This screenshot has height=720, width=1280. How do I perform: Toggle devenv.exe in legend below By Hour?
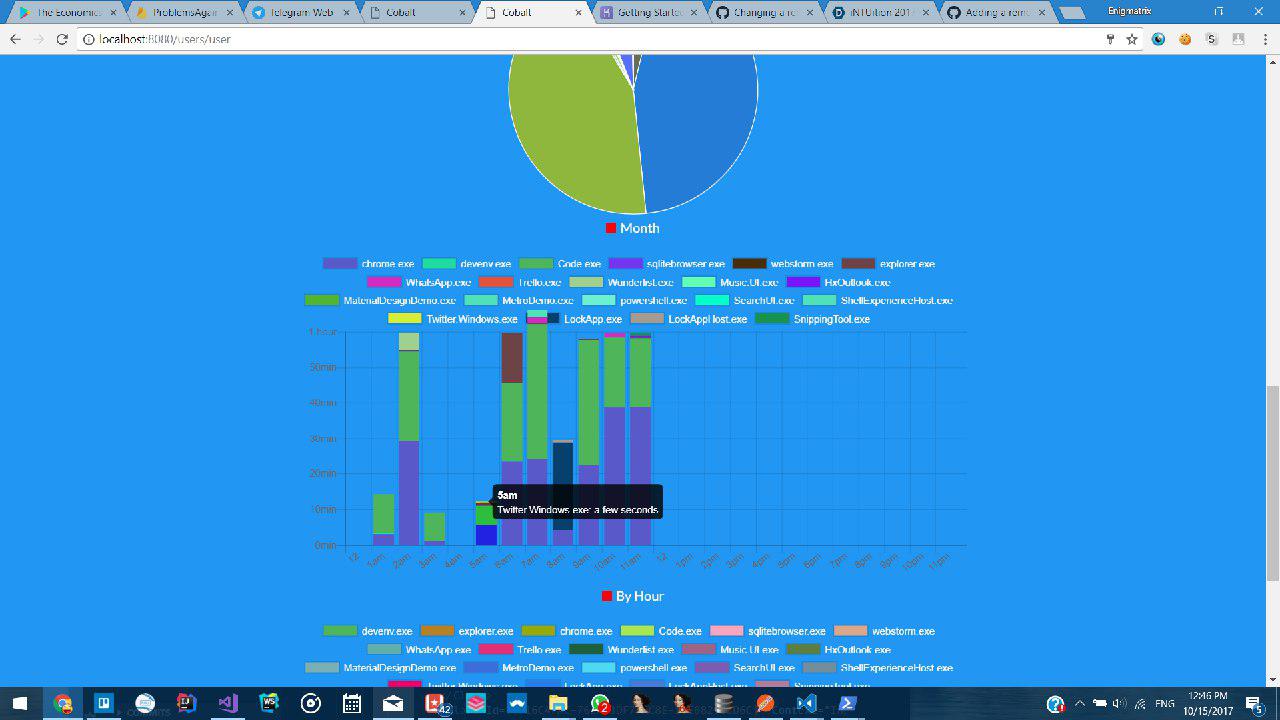[367, 631]
